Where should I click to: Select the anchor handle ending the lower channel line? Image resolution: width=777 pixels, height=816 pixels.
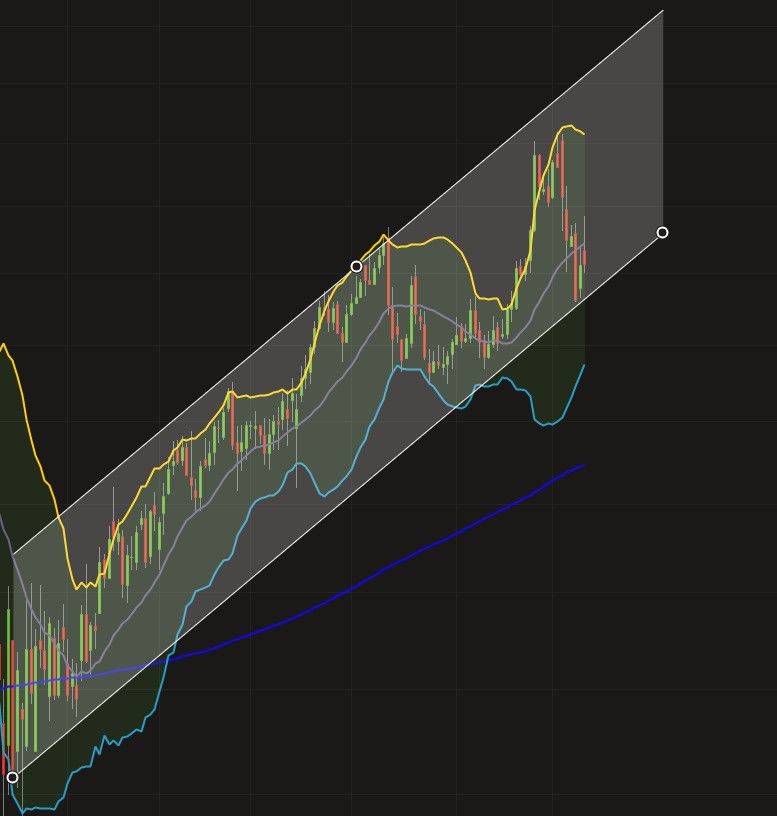coord(662,232)
